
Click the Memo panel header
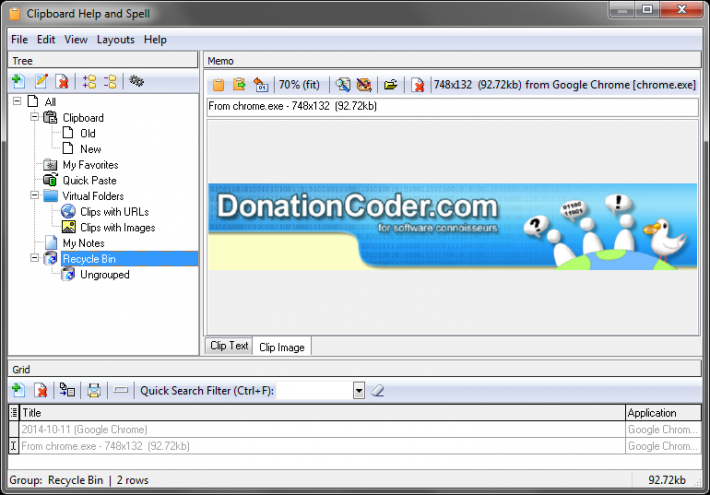[452, 61]
